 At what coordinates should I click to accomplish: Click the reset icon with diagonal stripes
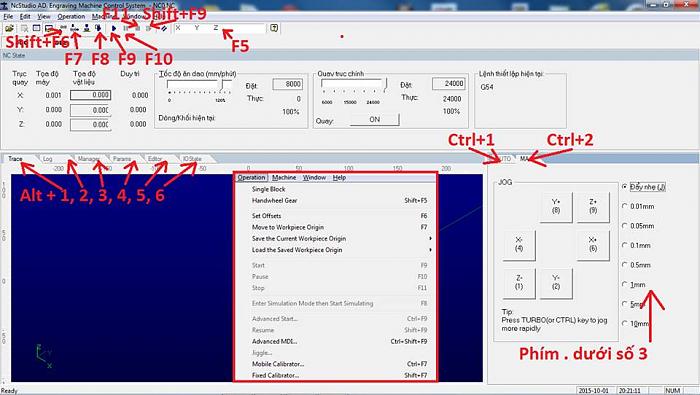pyautogui.click(x=164, y=28)
